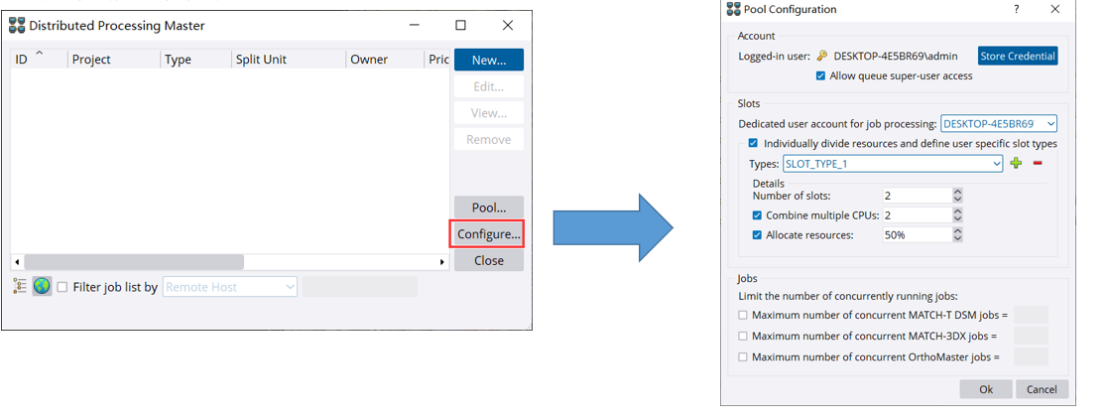Click the Pool Configuration title bar icon
The image size is (1107, 418).
click(732, 9)
